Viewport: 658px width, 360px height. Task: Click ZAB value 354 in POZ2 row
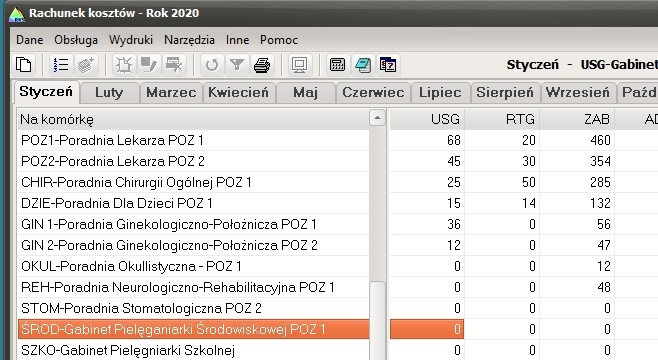point(600,161)
